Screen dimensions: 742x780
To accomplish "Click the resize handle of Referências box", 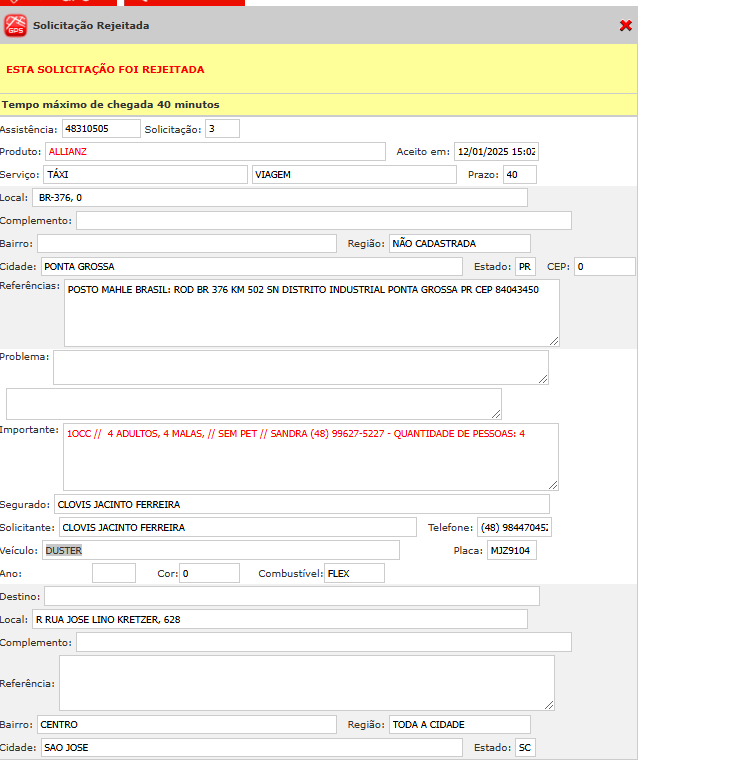I will [554, 341].
